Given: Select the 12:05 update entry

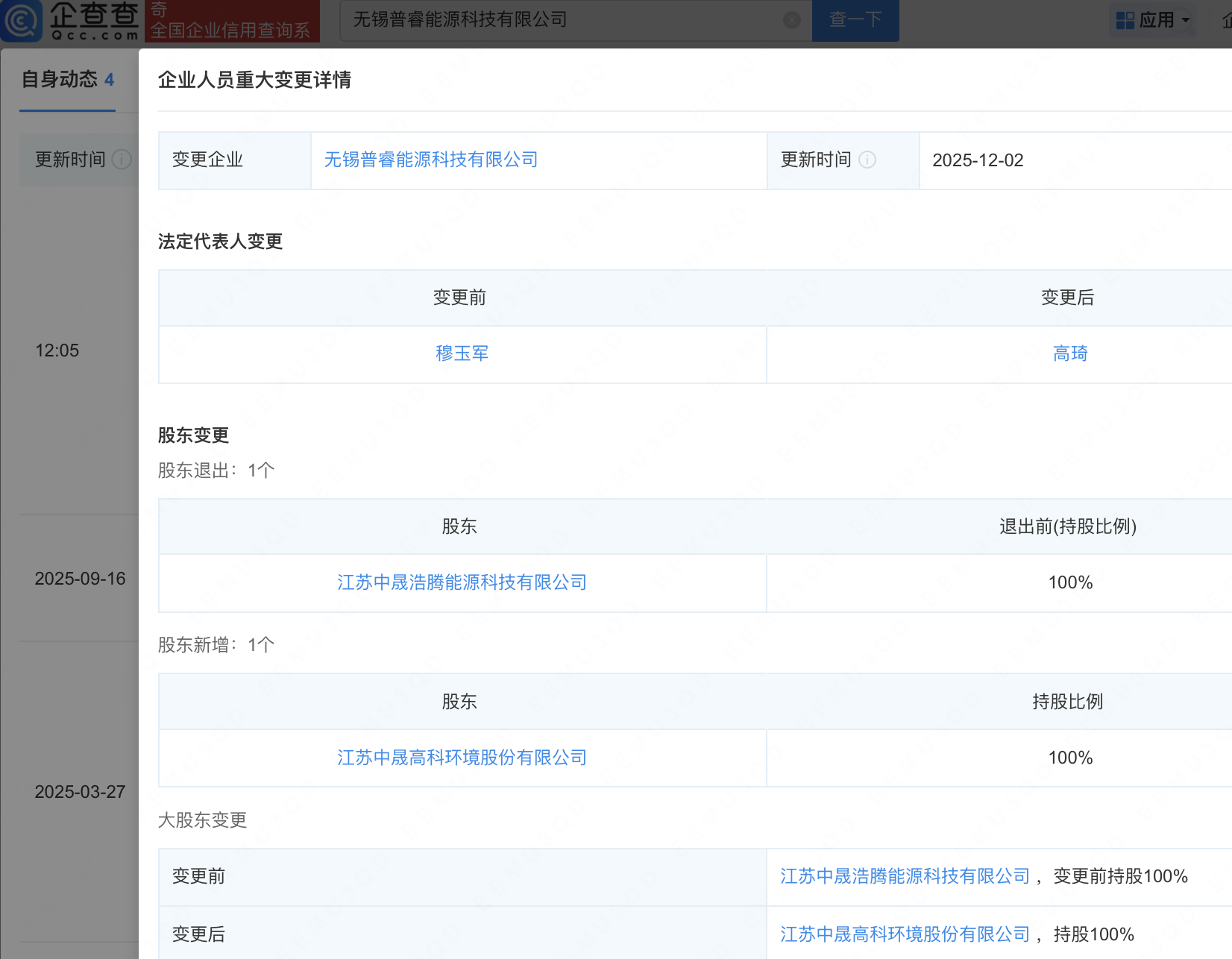Looking at the screenshot, I should 57,350.
